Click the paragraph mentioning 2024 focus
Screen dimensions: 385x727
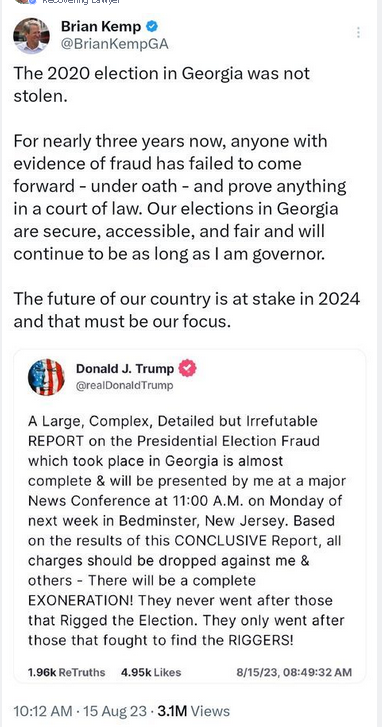(186, 310)
